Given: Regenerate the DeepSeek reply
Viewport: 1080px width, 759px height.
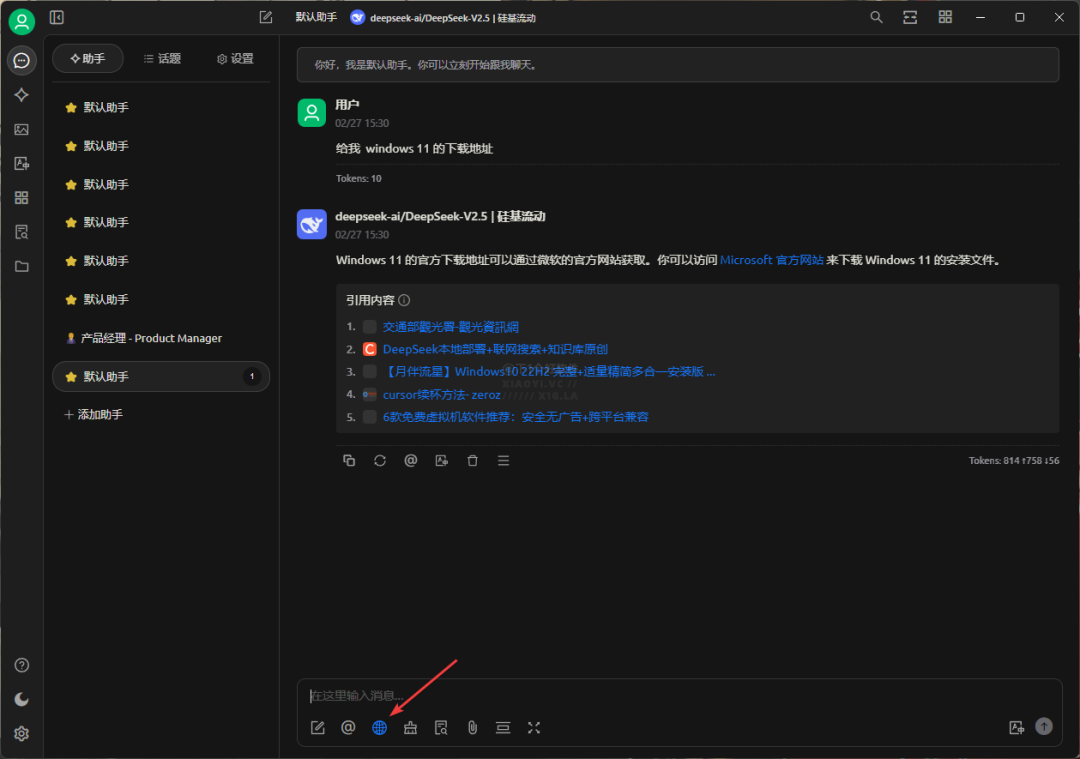Looking at the screenshot, I should coord(380,461).
